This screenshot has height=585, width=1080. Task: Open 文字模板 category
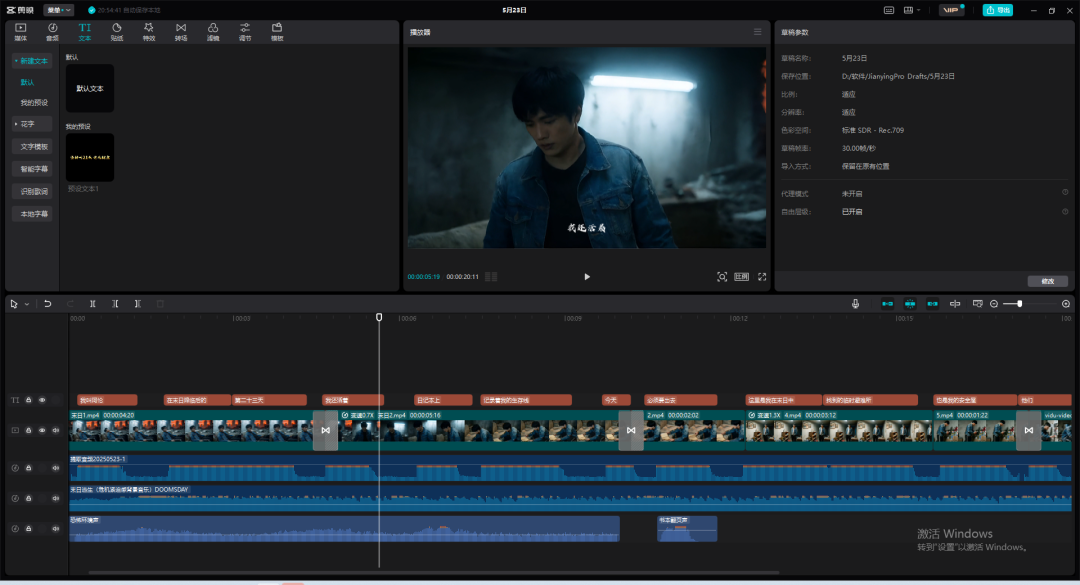coord(32,146)
